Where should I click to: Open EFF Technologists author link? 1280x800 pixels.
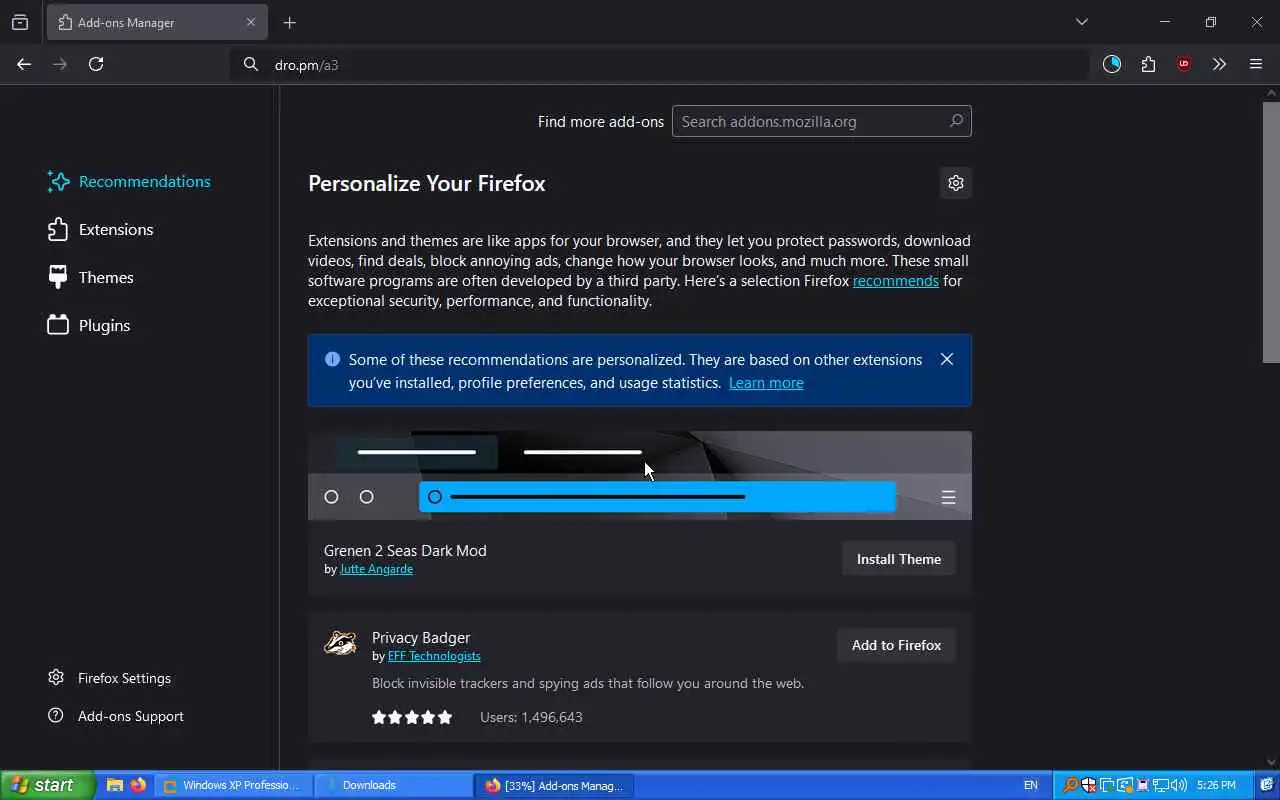pos(434,656)
